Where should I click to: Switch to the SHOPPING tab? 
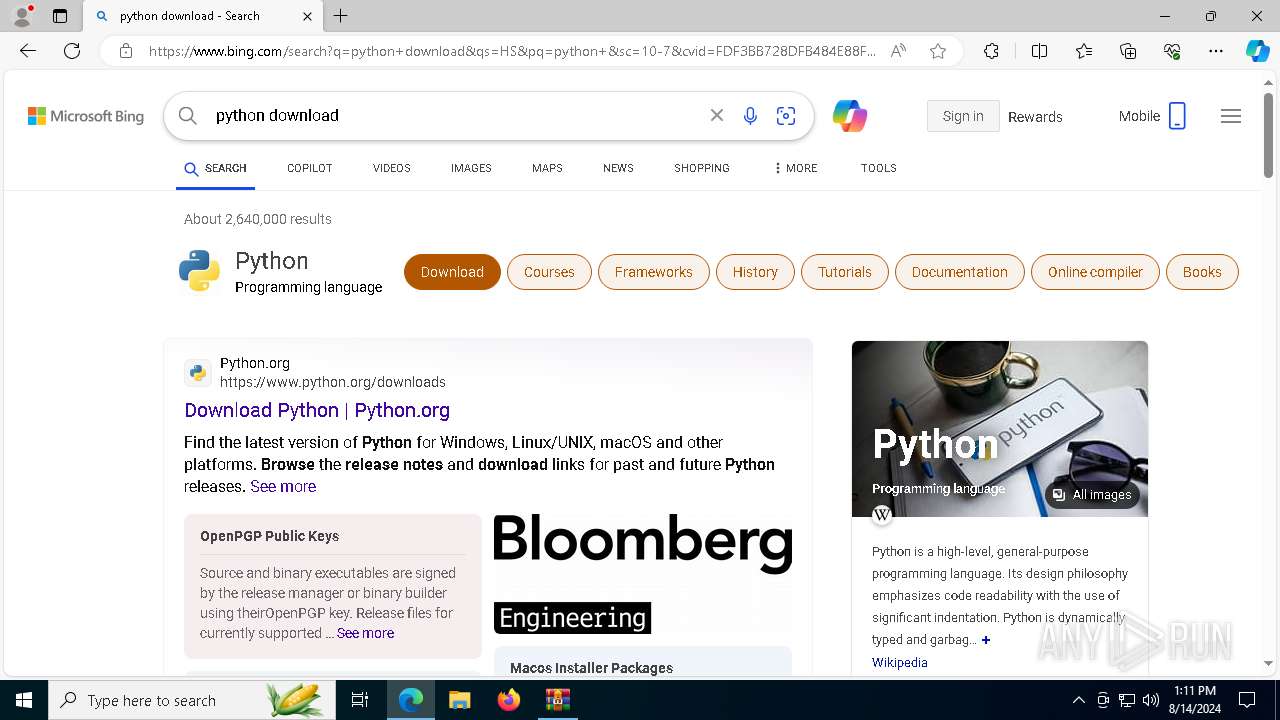702,168
